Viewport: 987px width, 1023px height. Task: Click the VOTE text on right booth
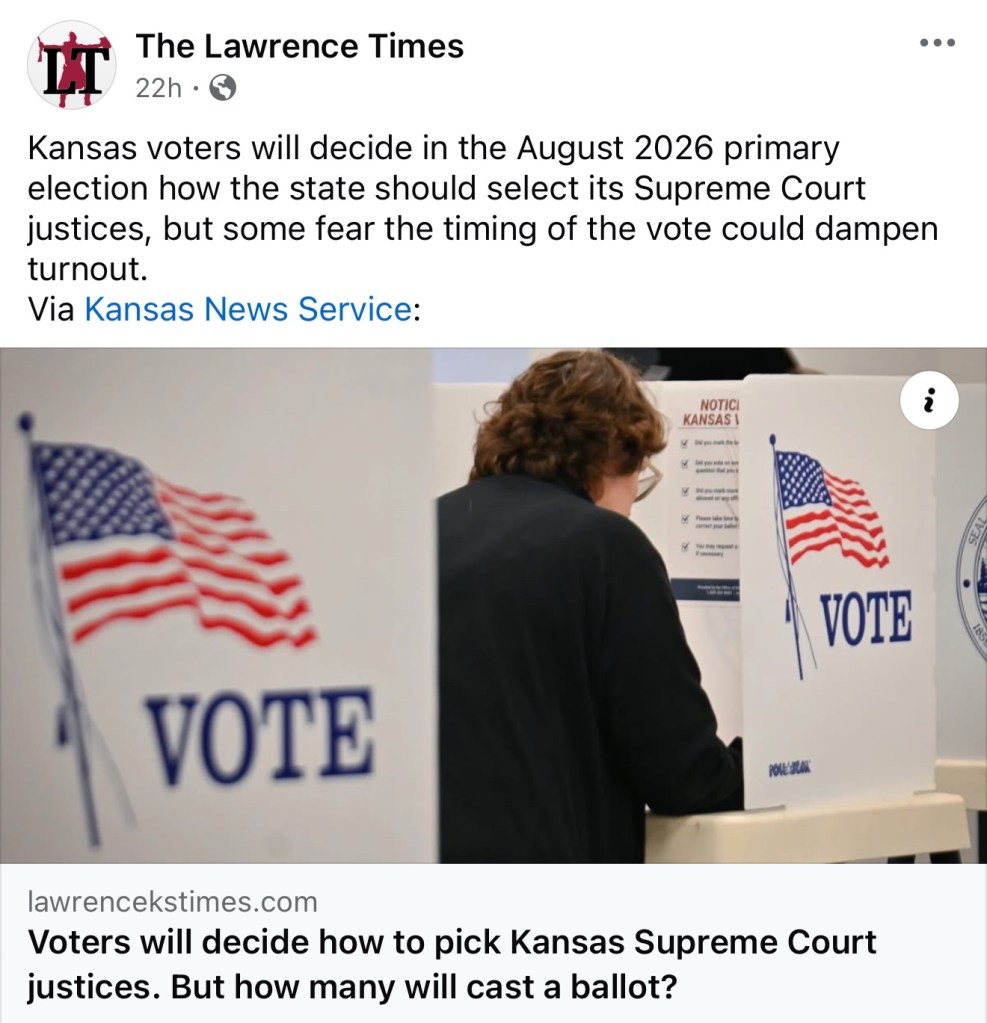click(x=865, y=618)
